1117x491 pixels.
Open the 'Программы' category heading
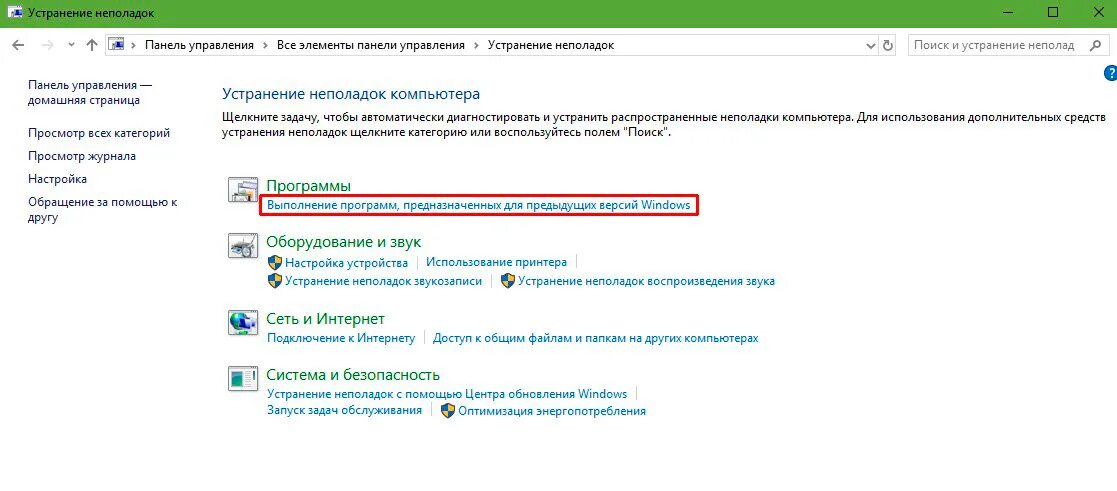tap(308, 186)
